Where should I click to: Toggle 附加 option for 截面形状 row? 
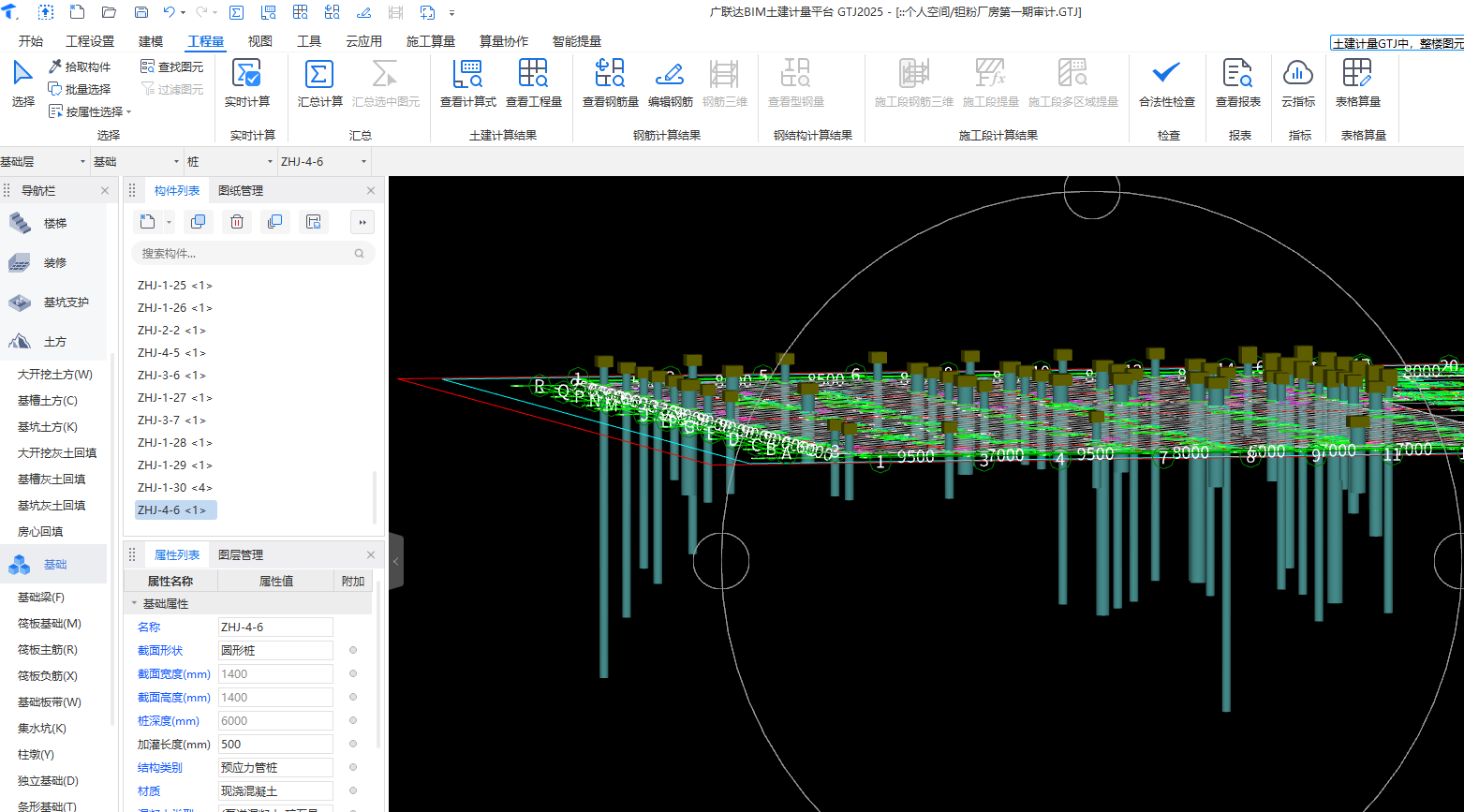pos(353,650)
